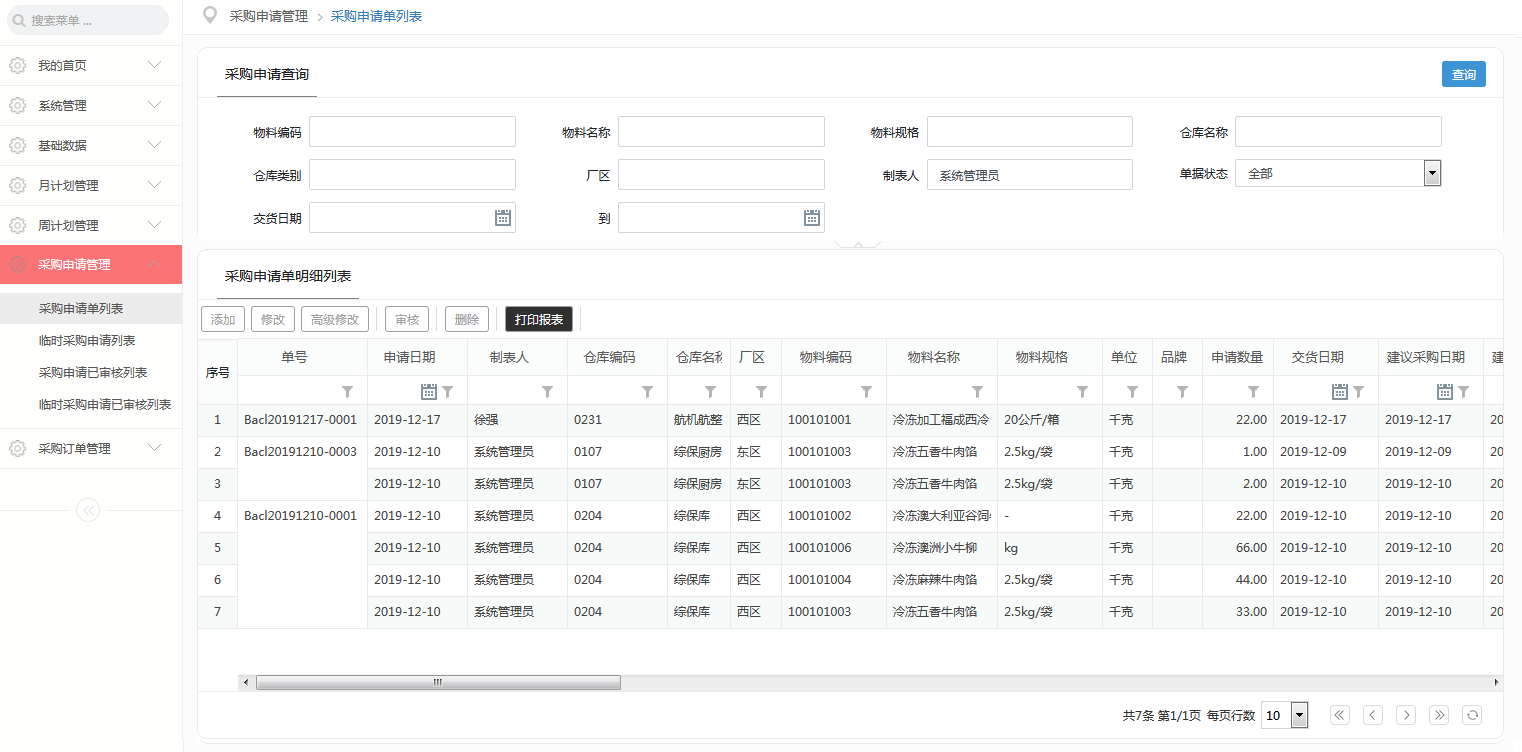Click filter icon under 仓库编码 column

647,391
